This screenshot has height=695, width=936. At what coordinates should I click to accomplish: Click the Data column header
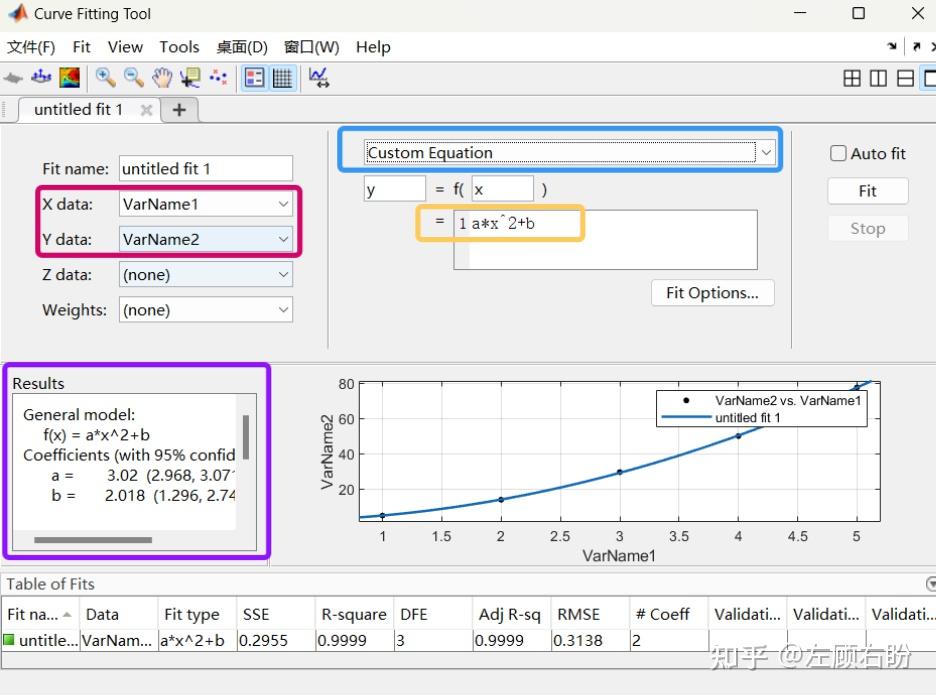118,614
